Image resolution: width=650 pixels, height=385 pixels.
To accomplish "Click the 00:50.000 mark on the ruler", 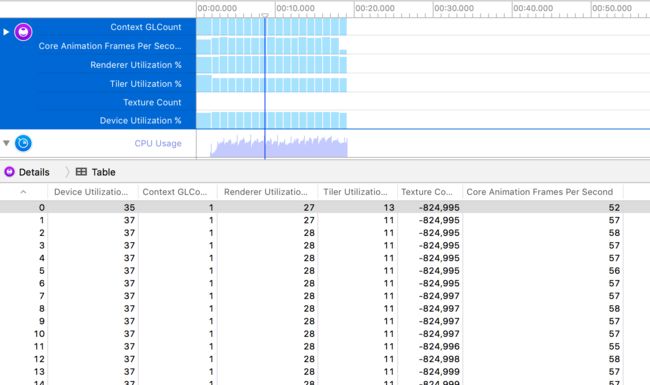I will [612, 8].
